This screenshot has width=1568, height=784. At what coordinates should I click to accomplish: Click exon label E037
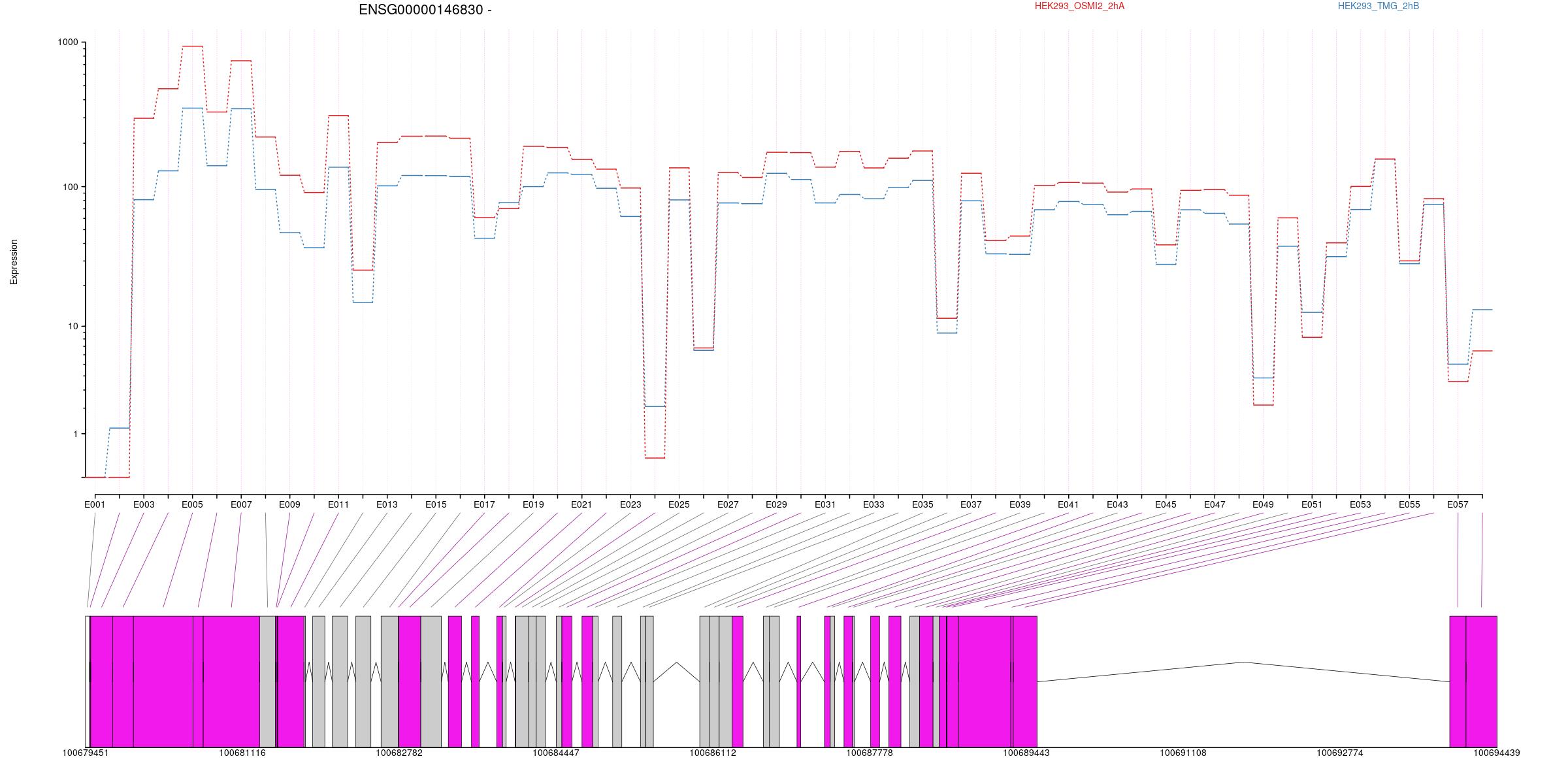point(971,504)
